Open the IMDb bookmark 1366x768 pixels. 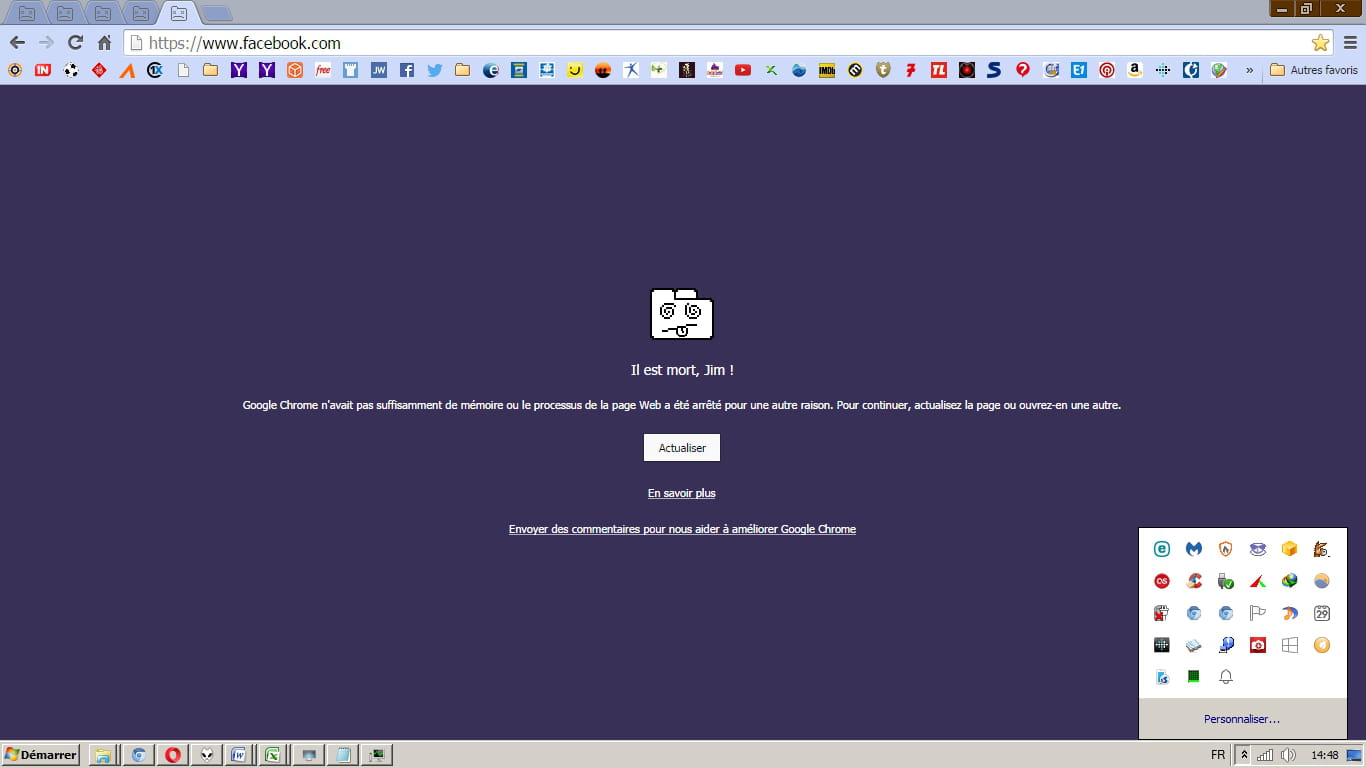pos(826,70)
